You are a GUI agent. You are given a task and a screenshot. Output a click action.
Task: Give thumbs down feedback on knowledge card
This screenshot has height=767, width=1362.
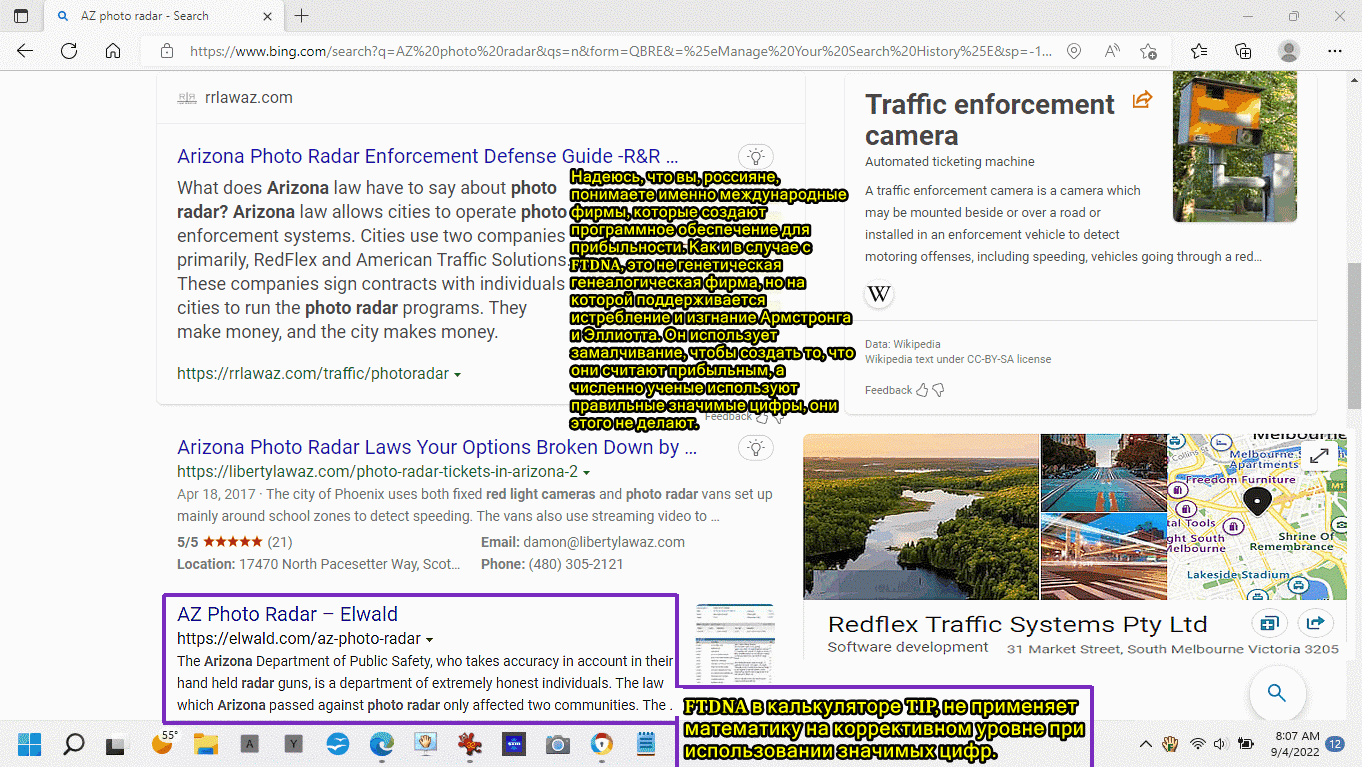[938, 390]
